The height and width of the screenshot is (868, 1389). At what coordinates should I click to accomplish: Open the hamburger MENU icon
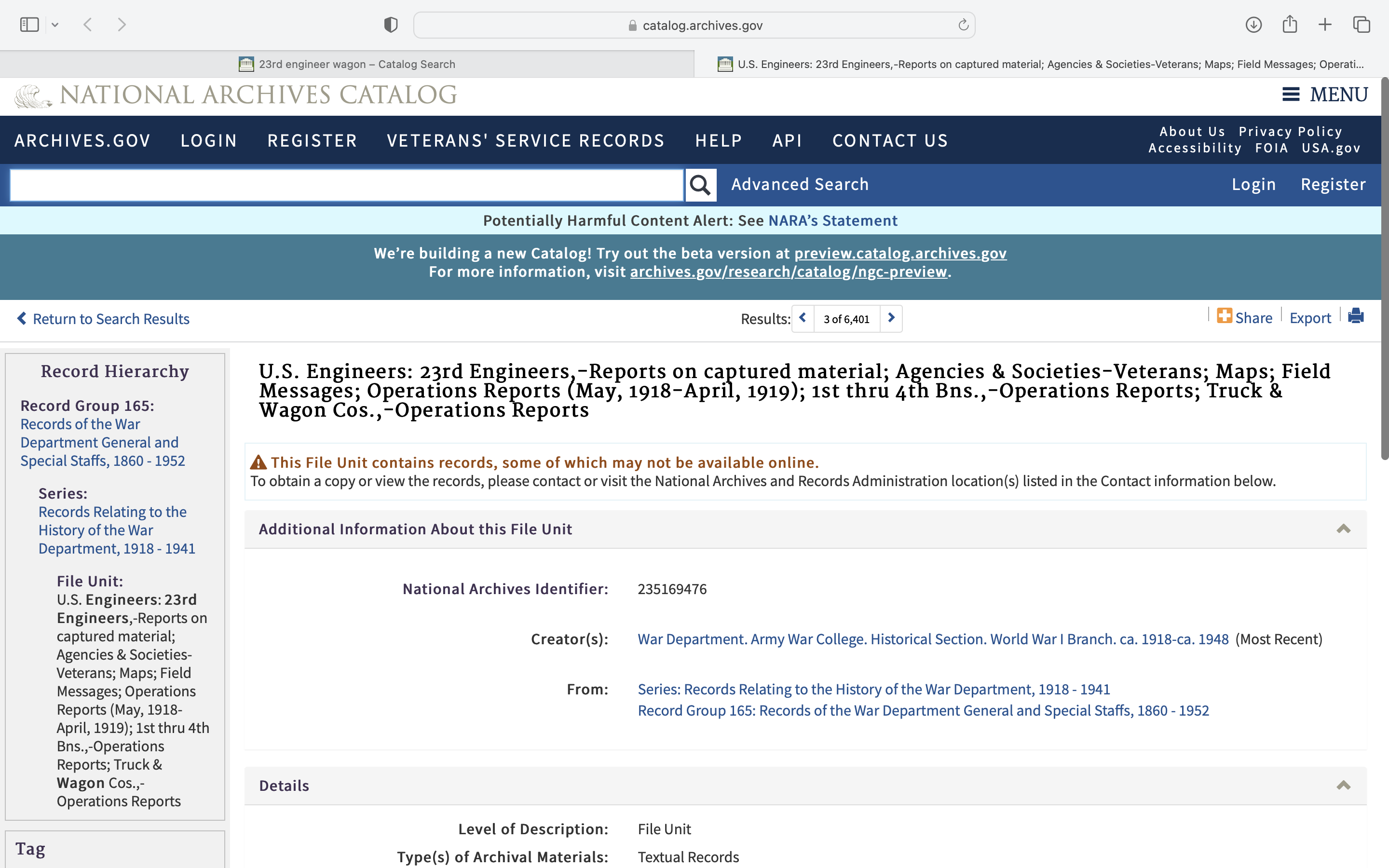[1291, 95]
